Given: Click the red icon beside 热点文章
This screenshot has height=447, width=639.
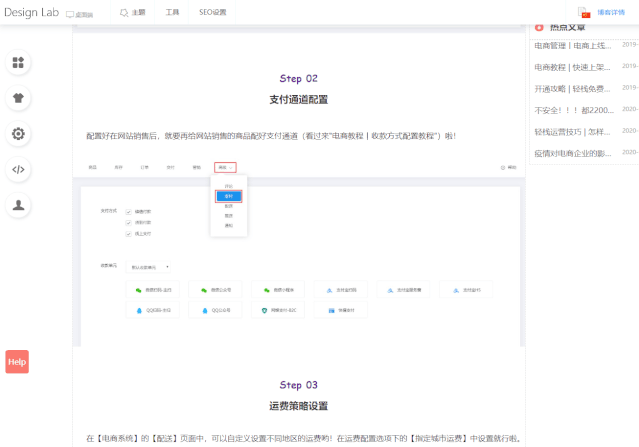Looking at the screenshot, I should (x=539, y=27).
